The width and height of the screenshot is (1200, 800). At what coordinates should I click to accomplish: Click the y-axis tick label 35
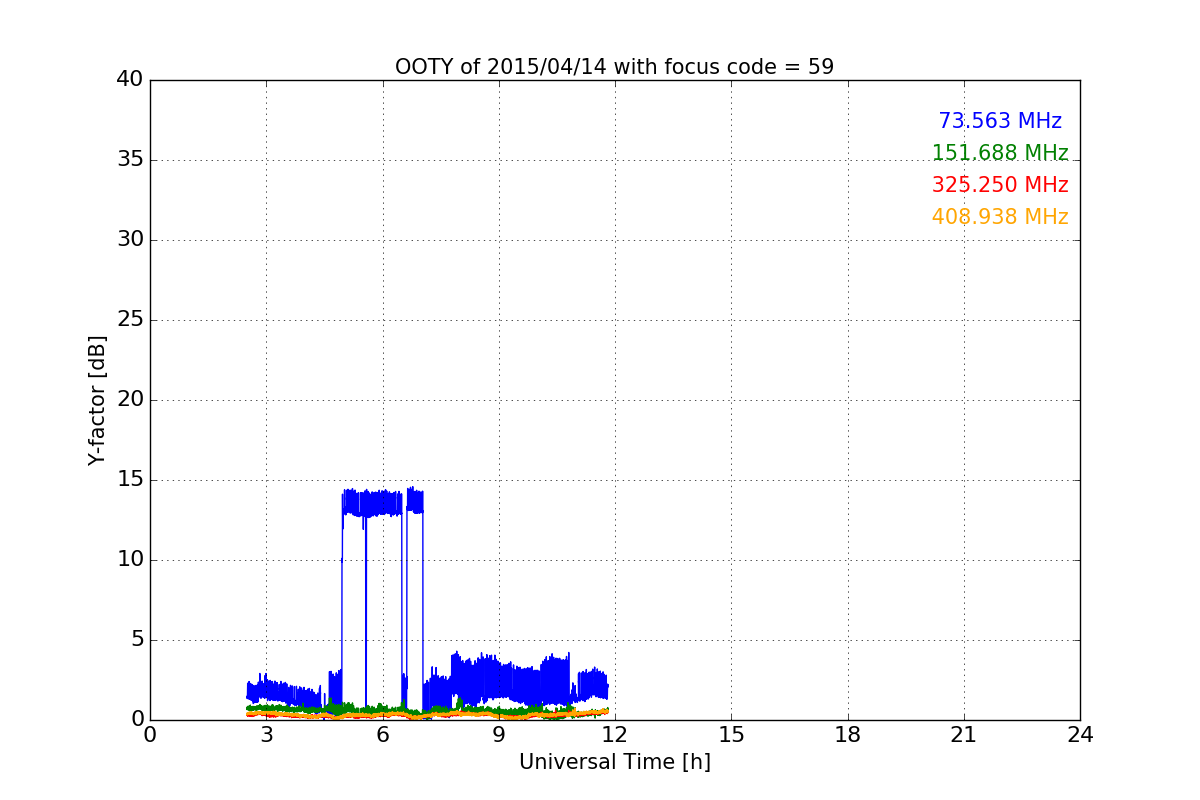coord(130,160)
